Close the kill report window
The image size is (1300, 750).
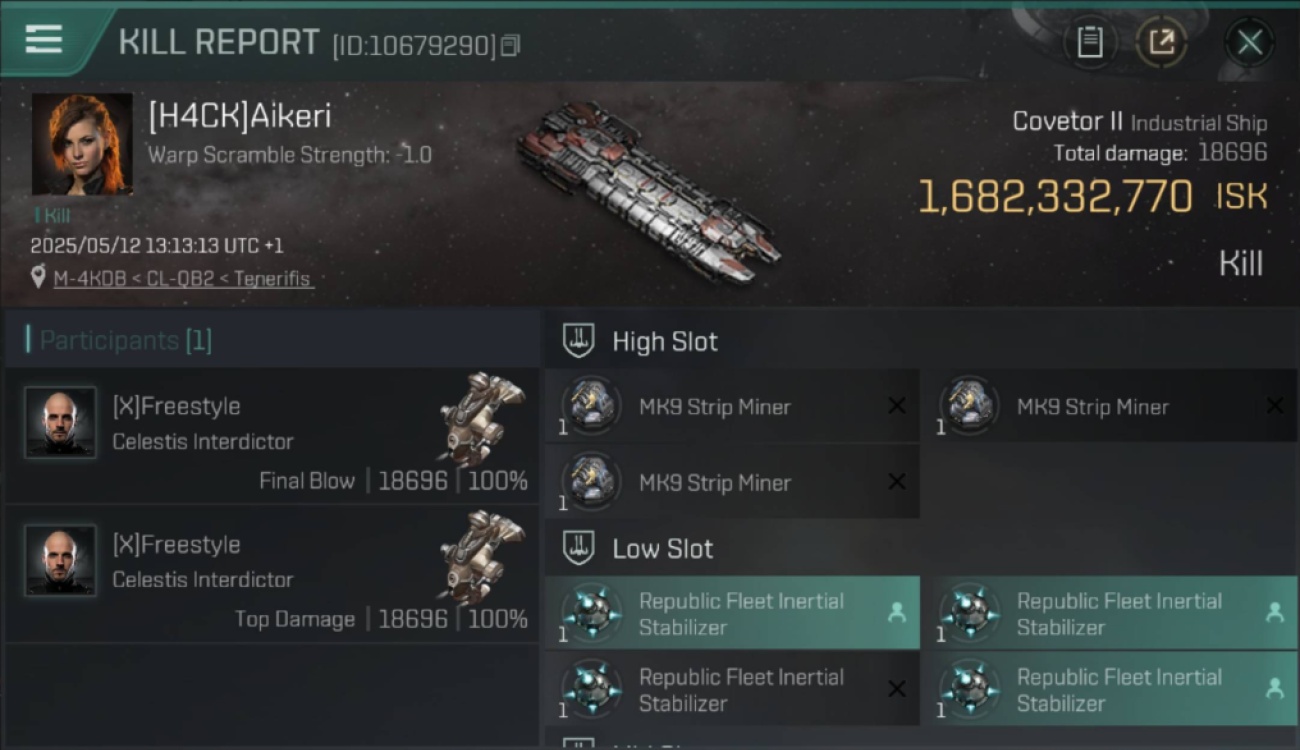click(1249, 42)
